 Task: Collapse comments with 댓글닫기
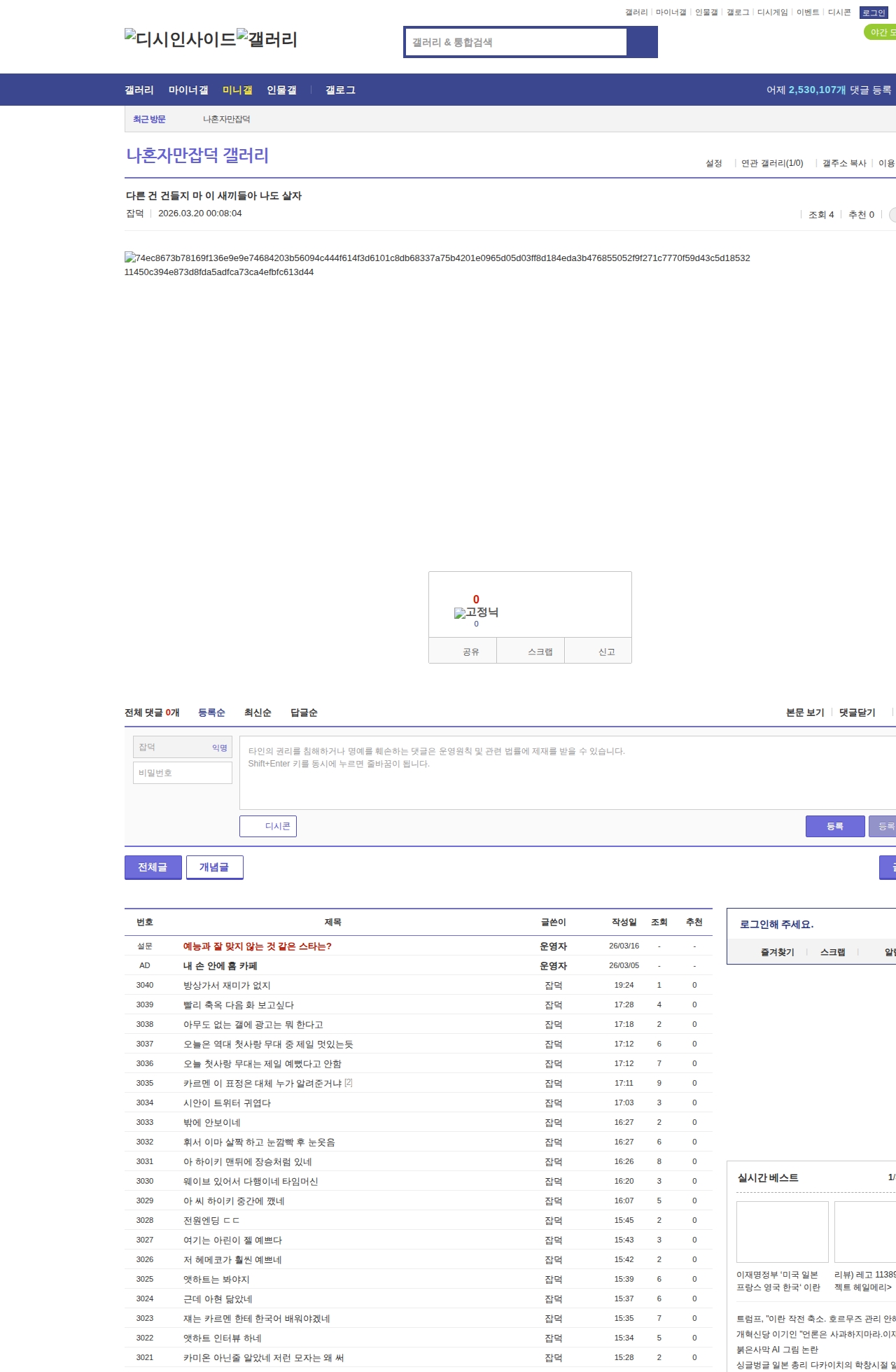pos(857,713)
